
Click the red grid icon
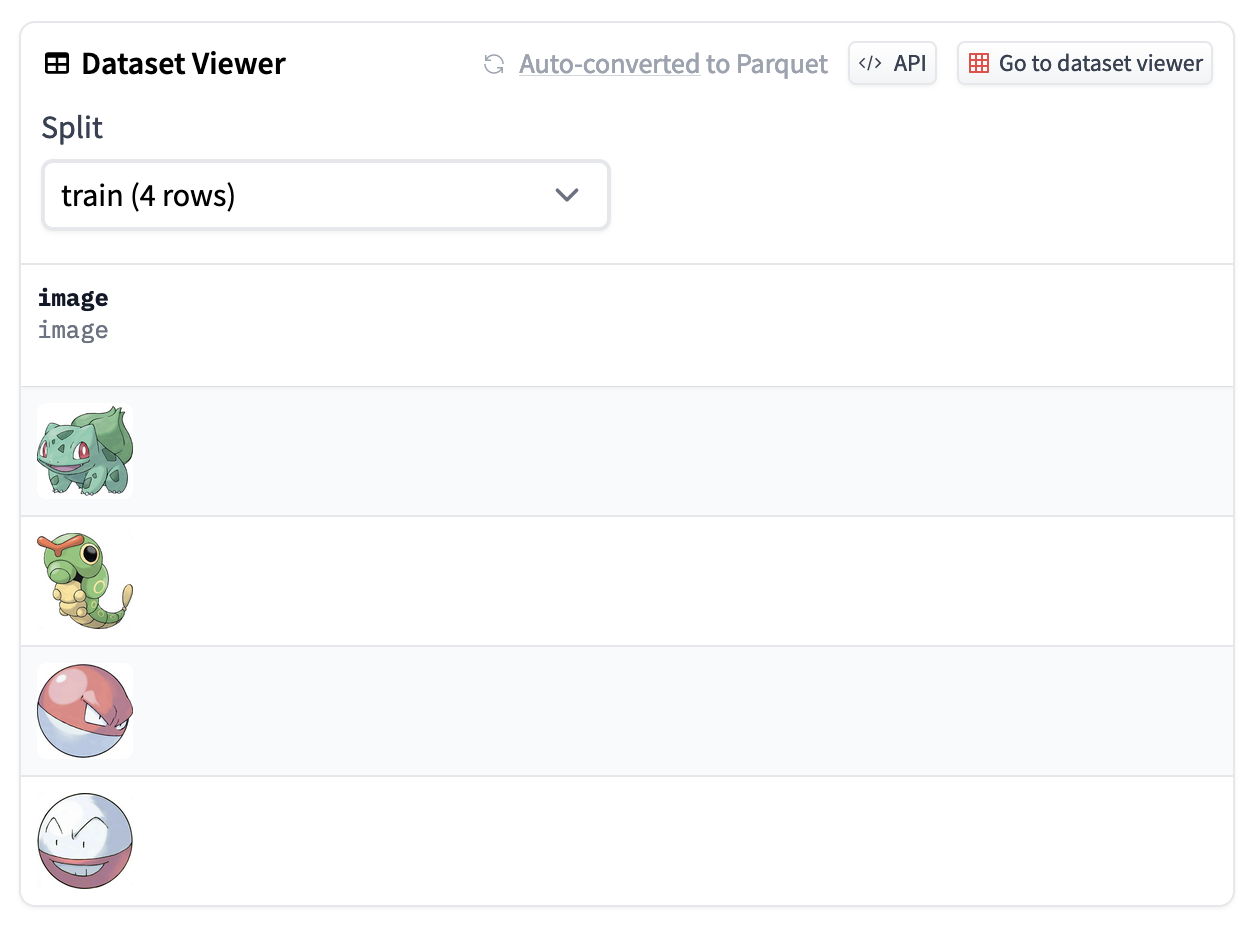tap(979, 64)
